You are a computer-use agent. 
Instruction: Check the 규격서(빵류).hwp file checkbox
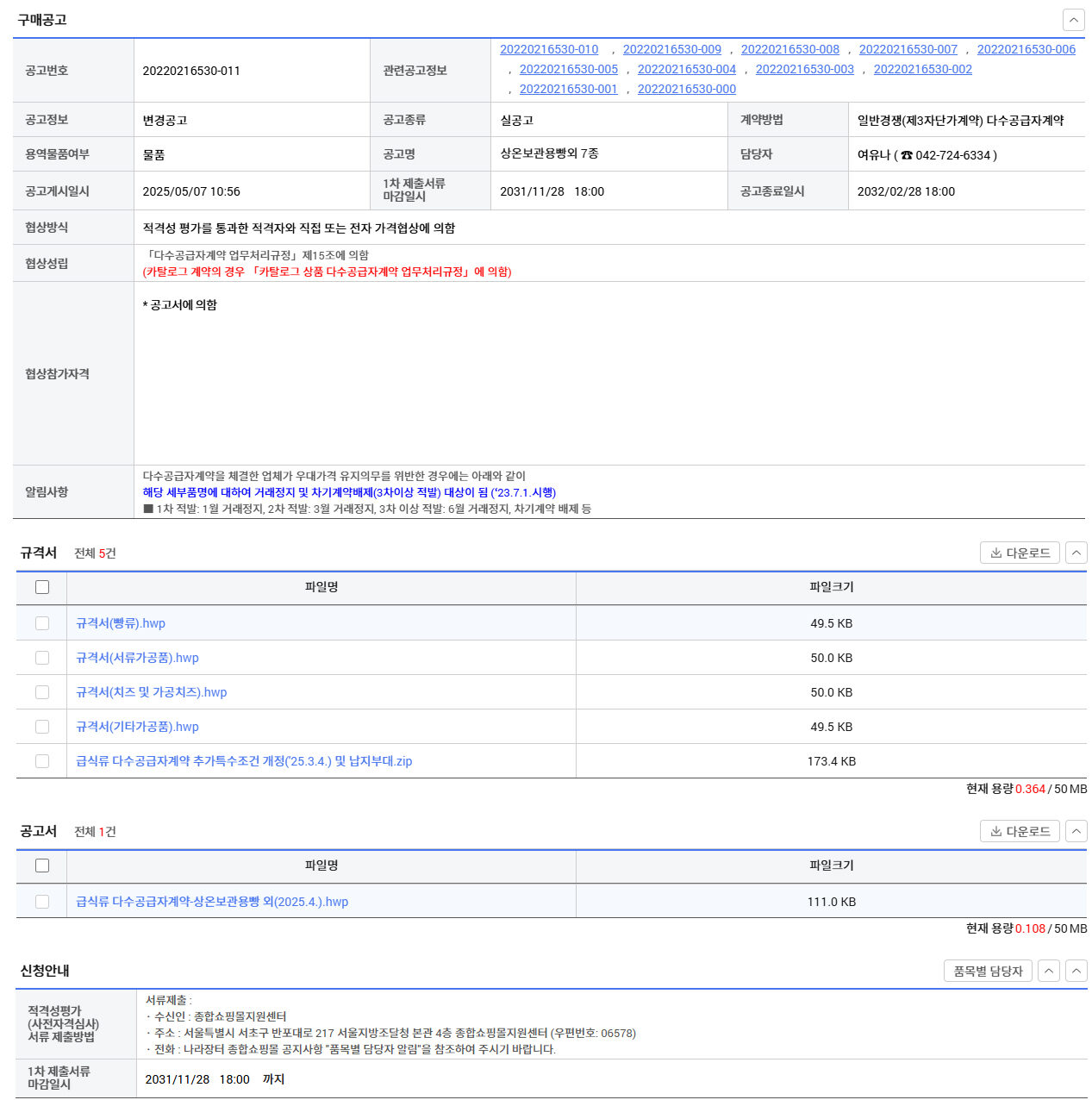pos(42,623)
